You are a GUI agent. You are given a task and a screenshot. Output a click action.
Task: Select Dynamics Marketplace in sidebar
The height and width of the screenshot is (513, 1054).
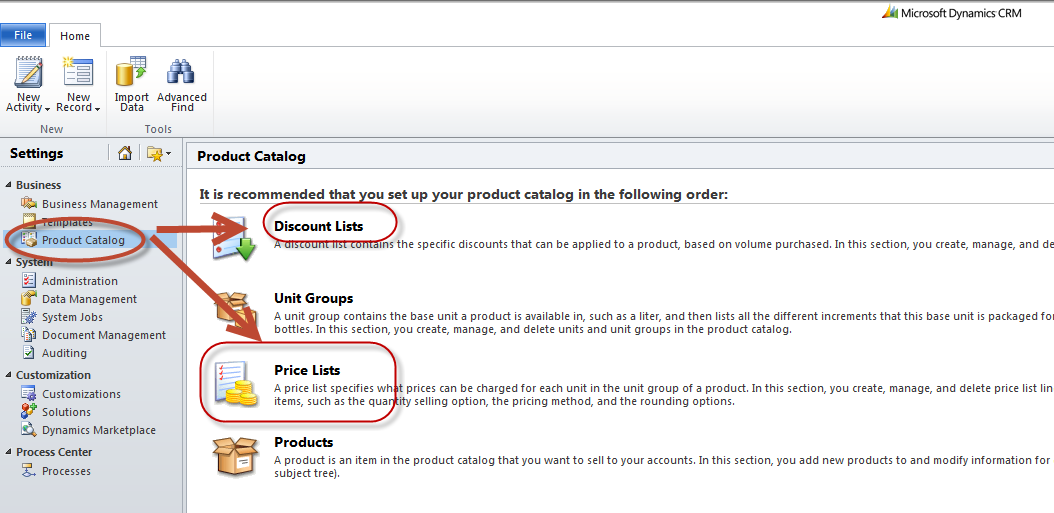[x=99, y=430]
